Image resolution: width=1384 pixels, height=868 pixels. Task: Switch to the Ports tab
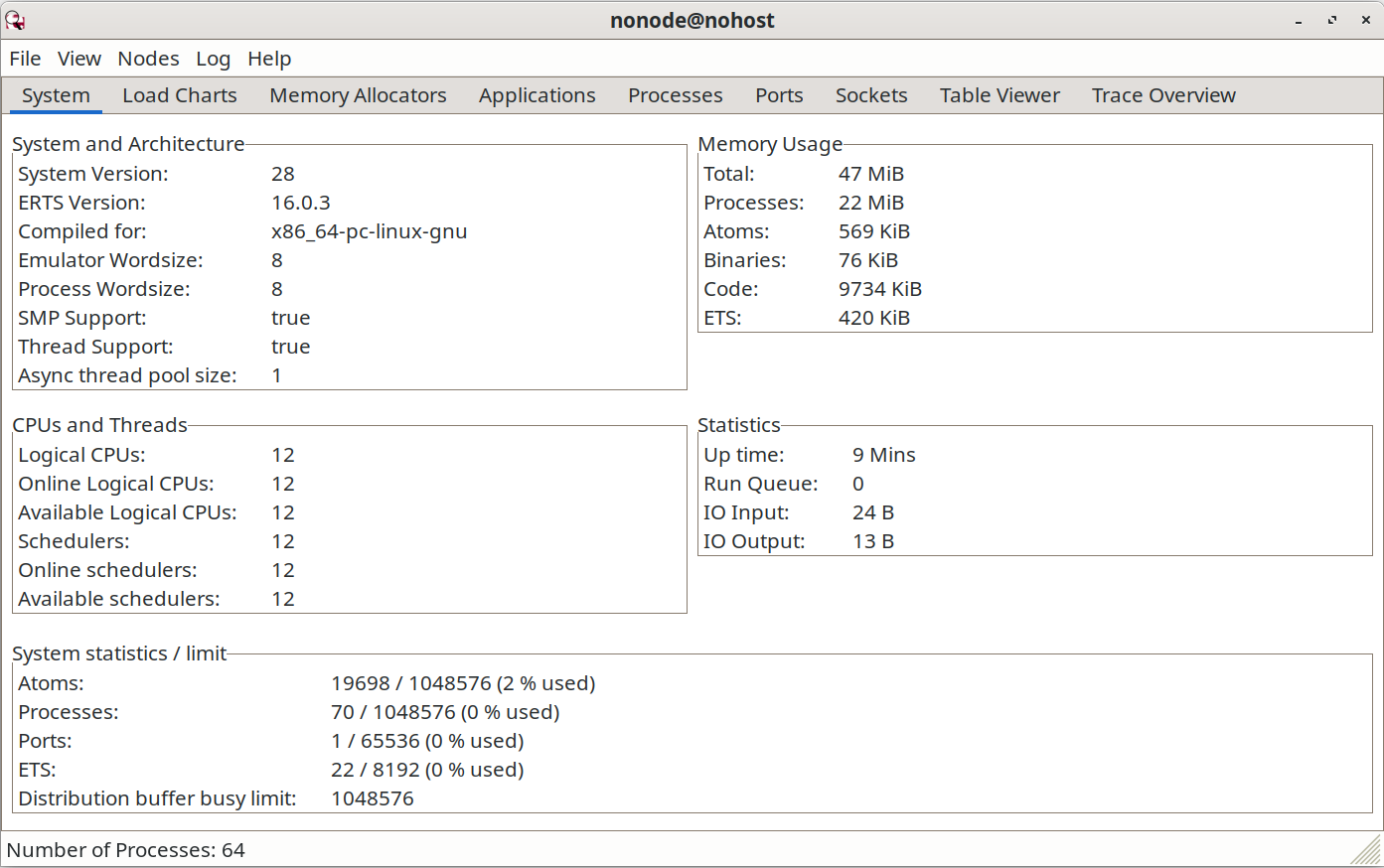tap(779, 95)
